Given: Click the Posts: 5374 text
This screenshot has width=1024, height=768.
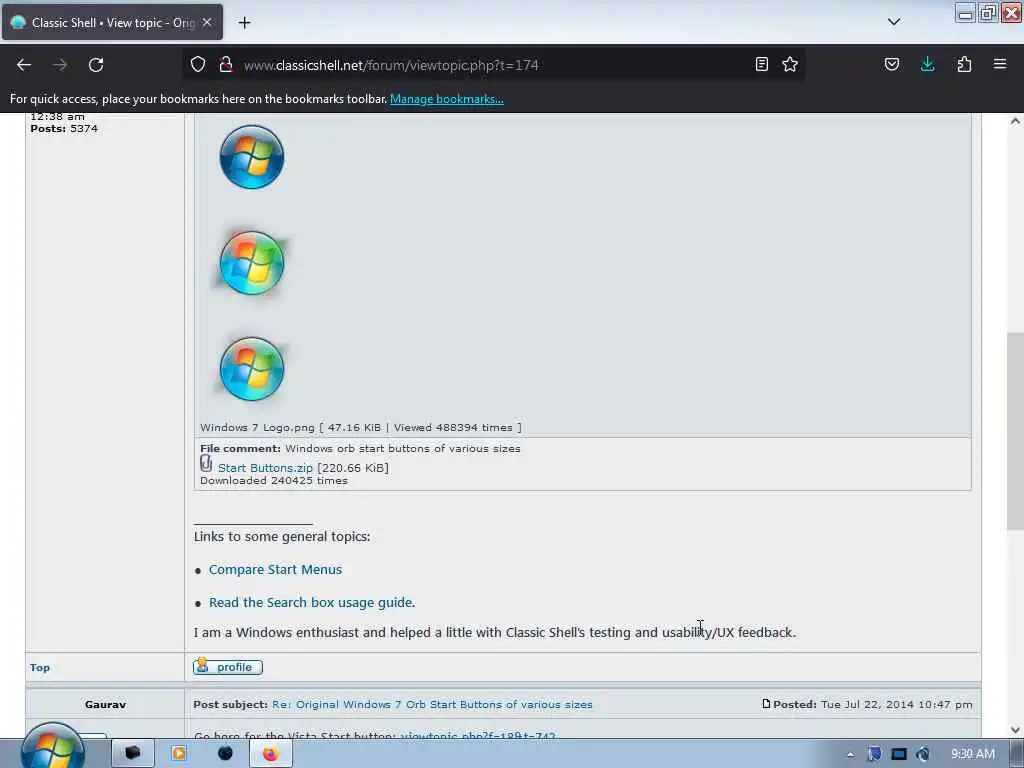Looking at the screenshot, I should click(64, 129).
